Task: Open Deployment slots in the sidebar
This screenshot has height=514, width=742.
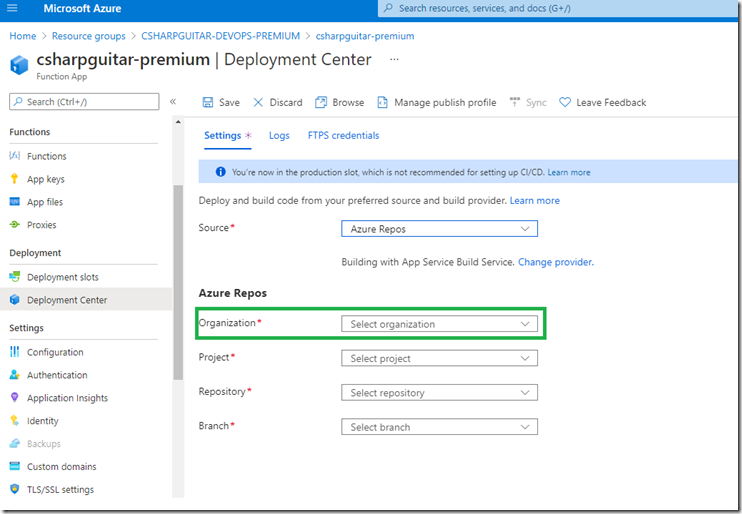Action: coord(62,277)
